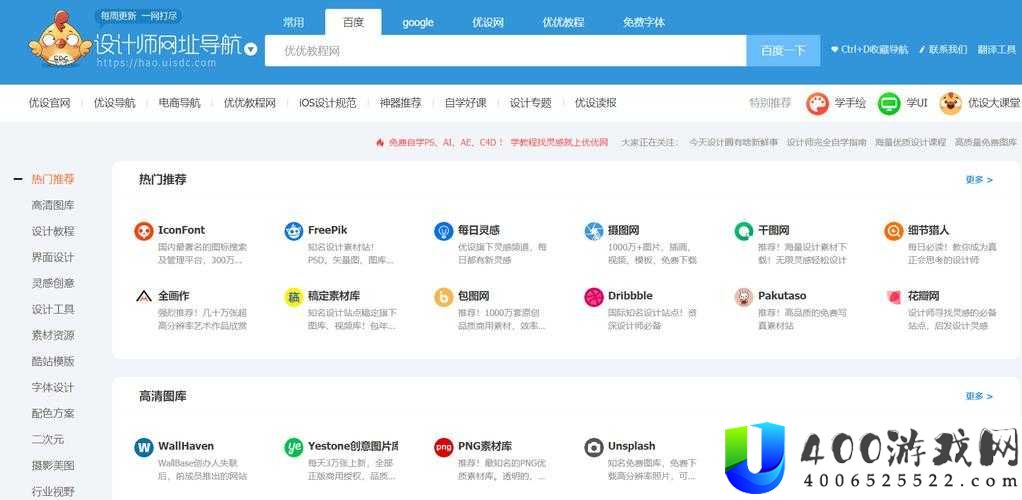Click the 百度一下 search button

783,51
